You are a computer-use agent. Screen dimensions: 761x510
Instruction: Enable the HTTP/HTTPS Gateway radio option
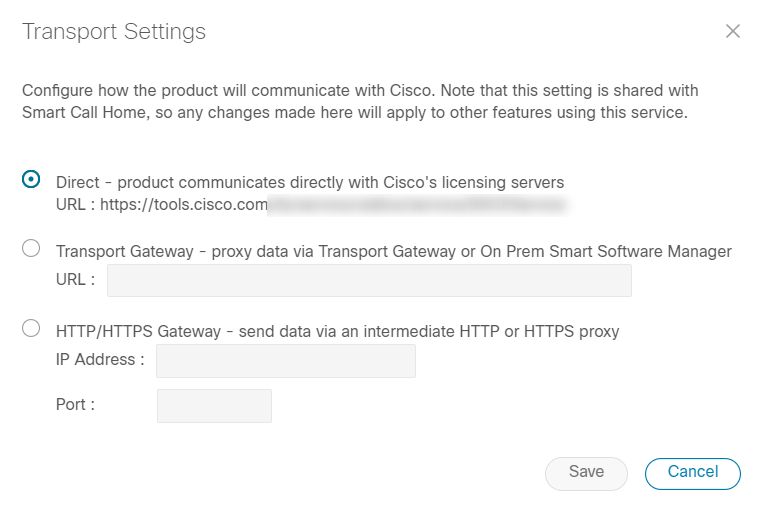pyautogui.click(x=32, y=329)
